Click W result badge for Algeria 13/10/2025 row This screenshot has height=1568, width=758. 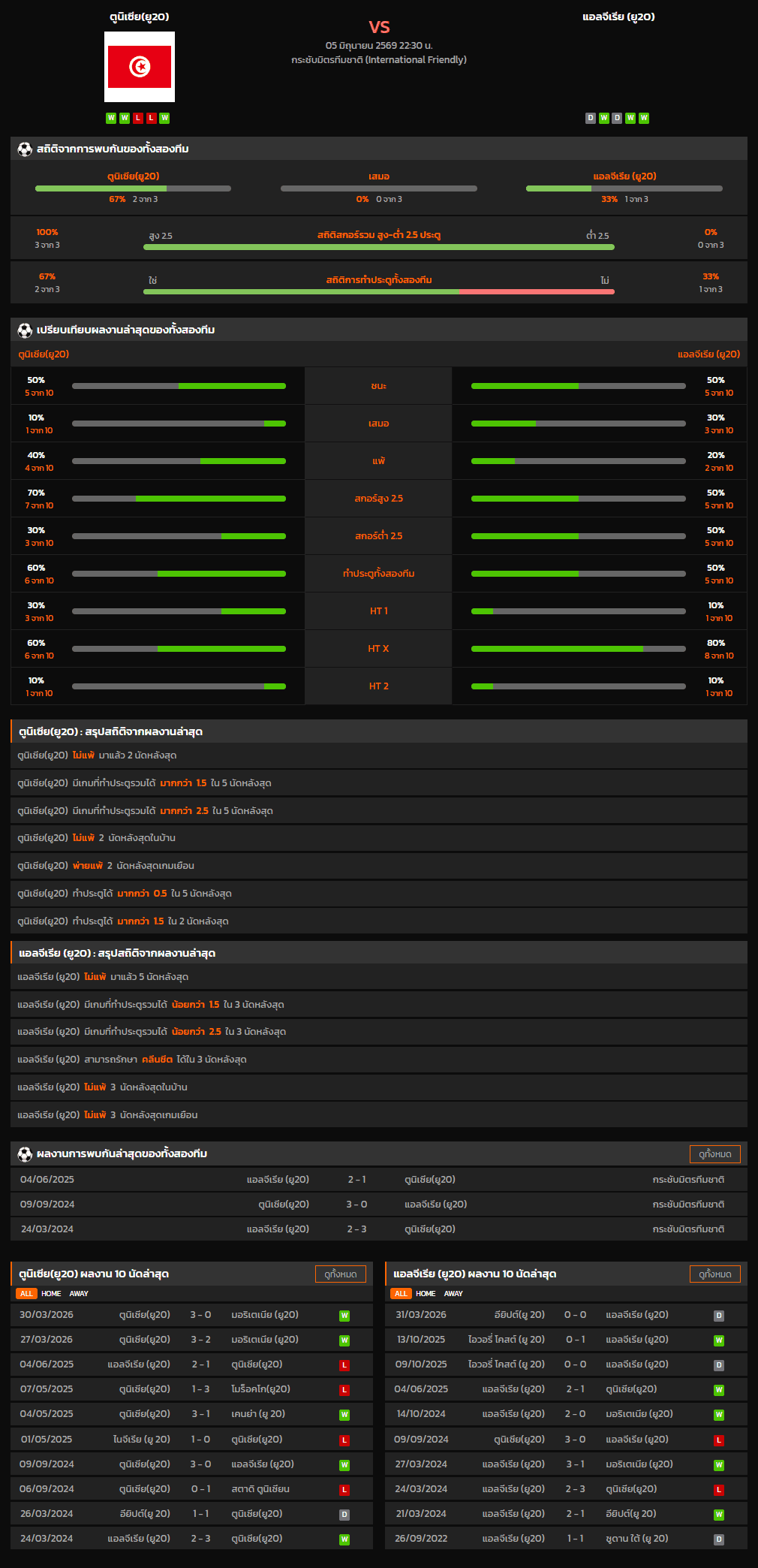tap(719, 1340)
